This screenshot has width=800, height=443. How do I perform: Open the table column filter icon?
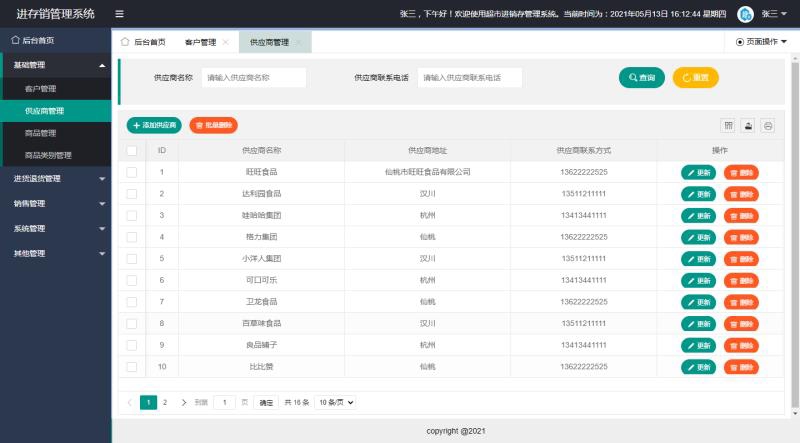(x=729, y=126)
